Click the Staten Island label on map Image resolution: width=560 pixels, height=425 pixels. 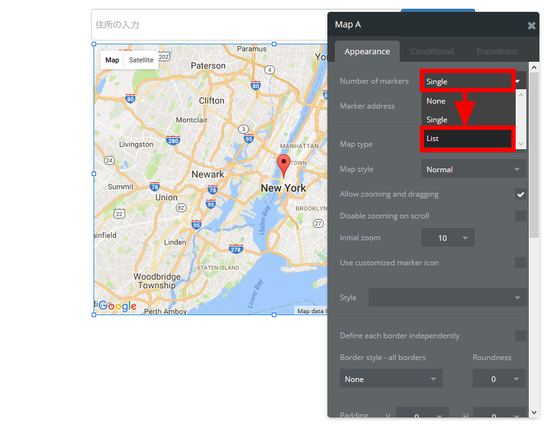[218, 268]
